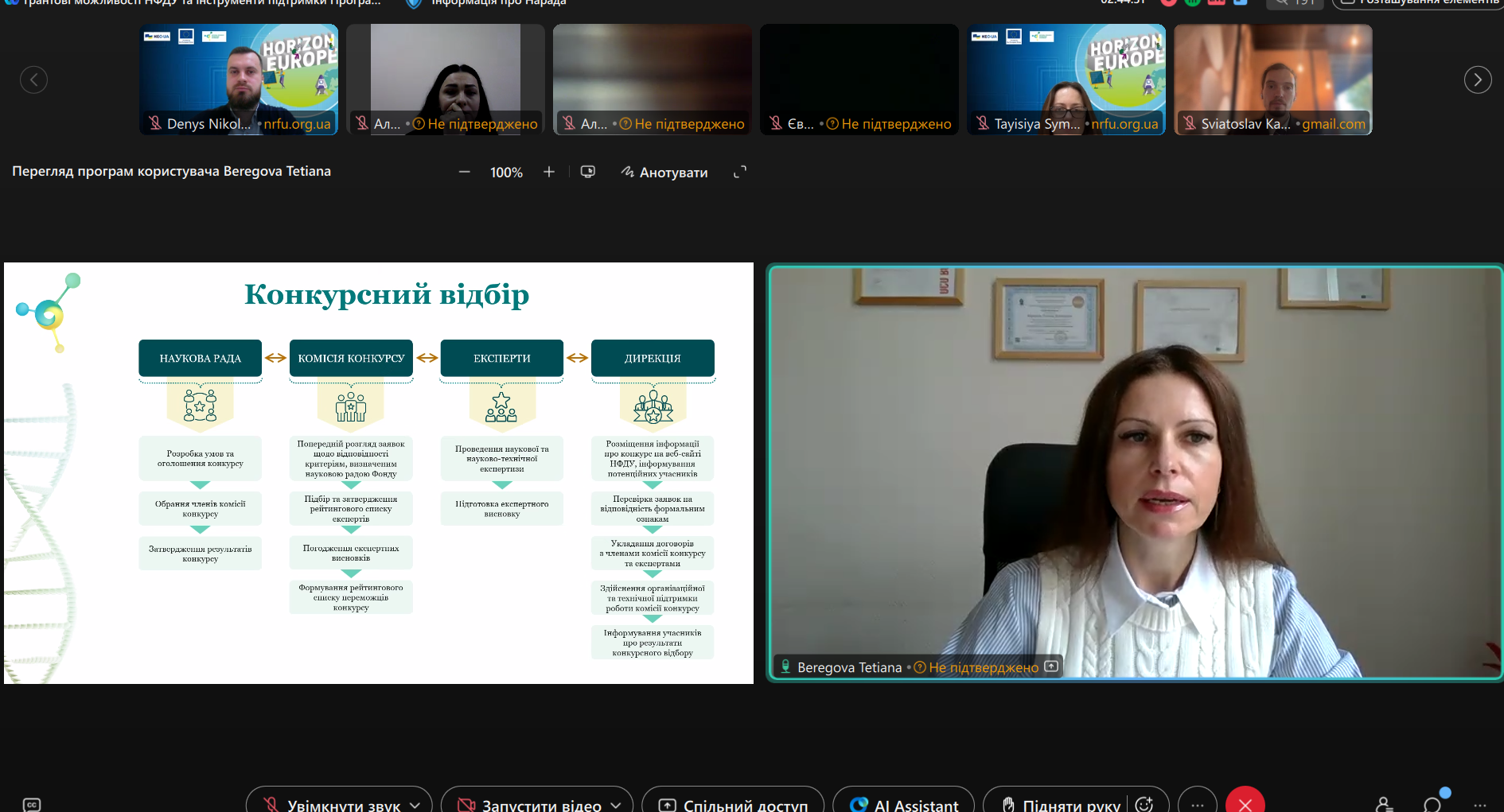This screenshot has width=1504, height=812.
Task: Select Sviatoslav's video thumbnail
Action: pyautogui.click(x=1273, y=79)
